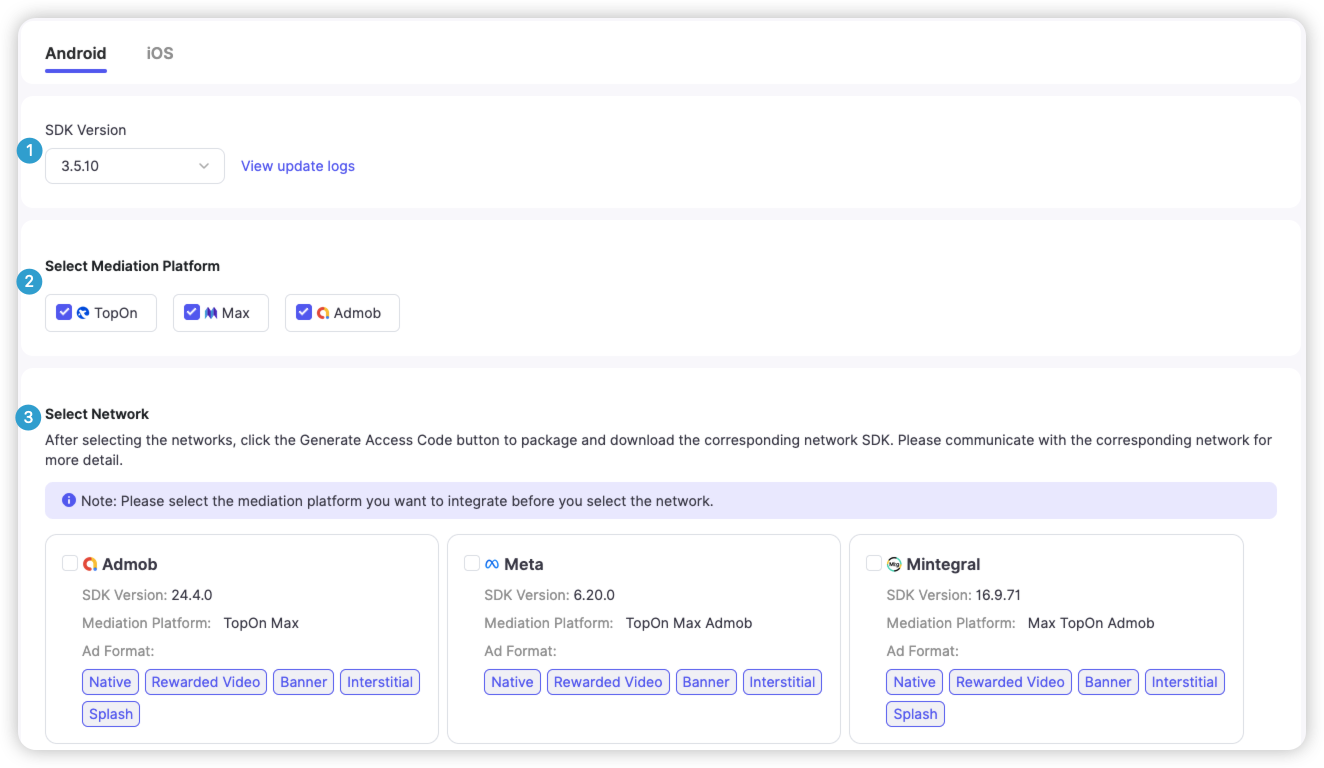Select the Android tab

click(76, 53)
